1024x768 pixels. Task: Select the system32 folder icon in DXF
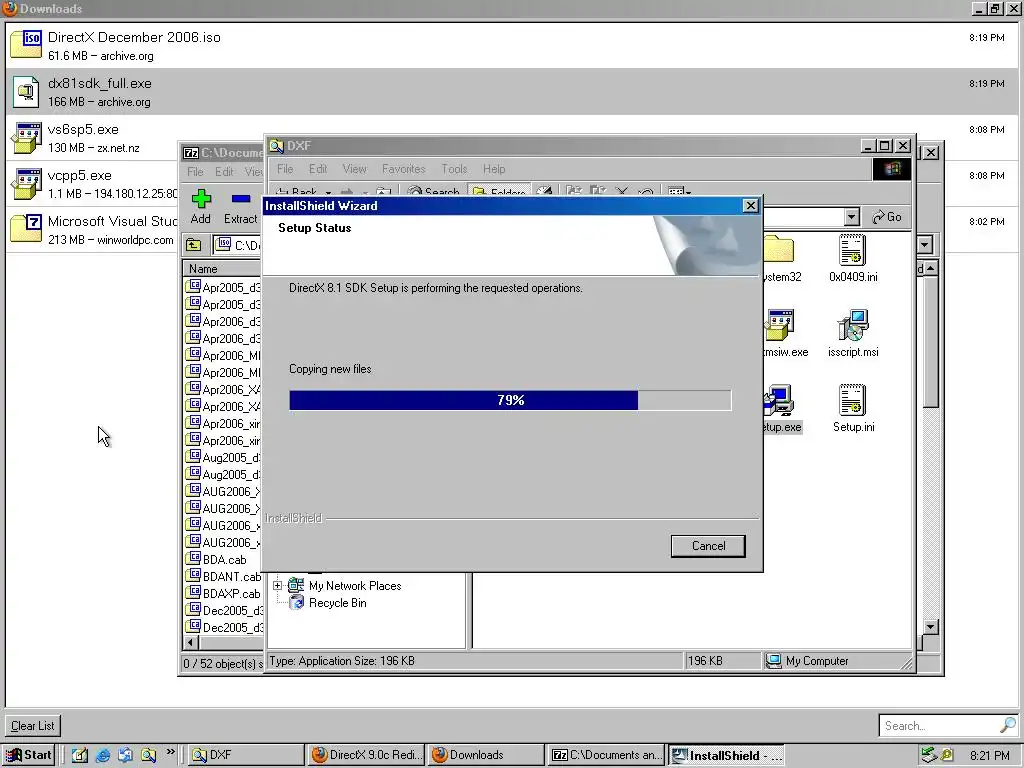pyautogui.click(x=778, y=251)
